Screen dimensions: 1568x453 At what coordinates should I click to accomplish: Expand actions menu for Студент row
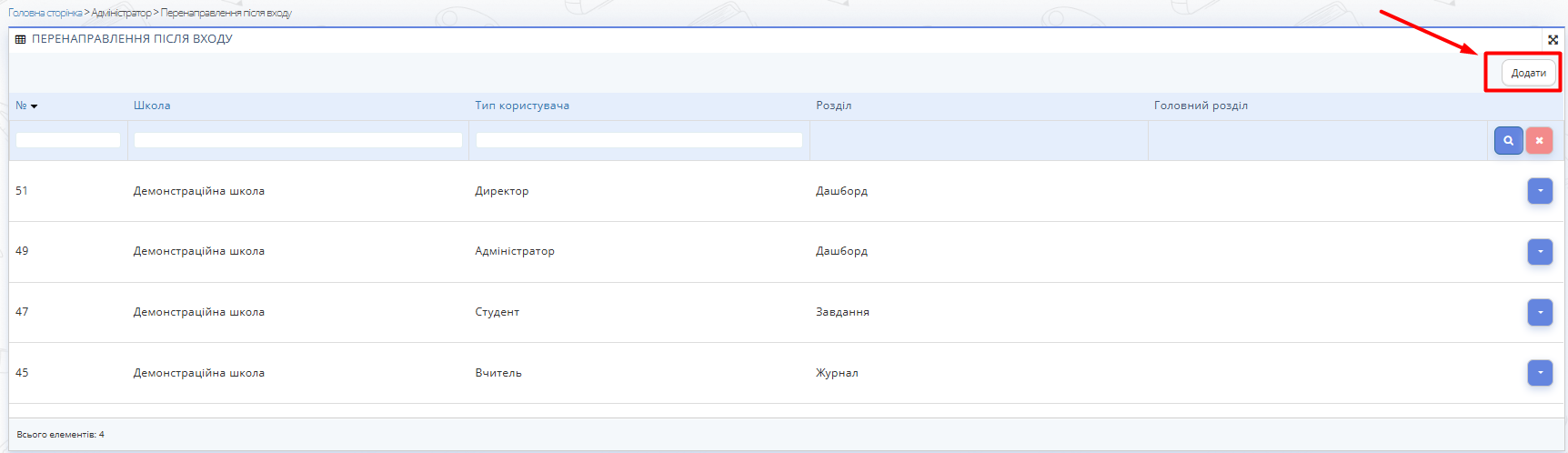(x=1540, y=313)
